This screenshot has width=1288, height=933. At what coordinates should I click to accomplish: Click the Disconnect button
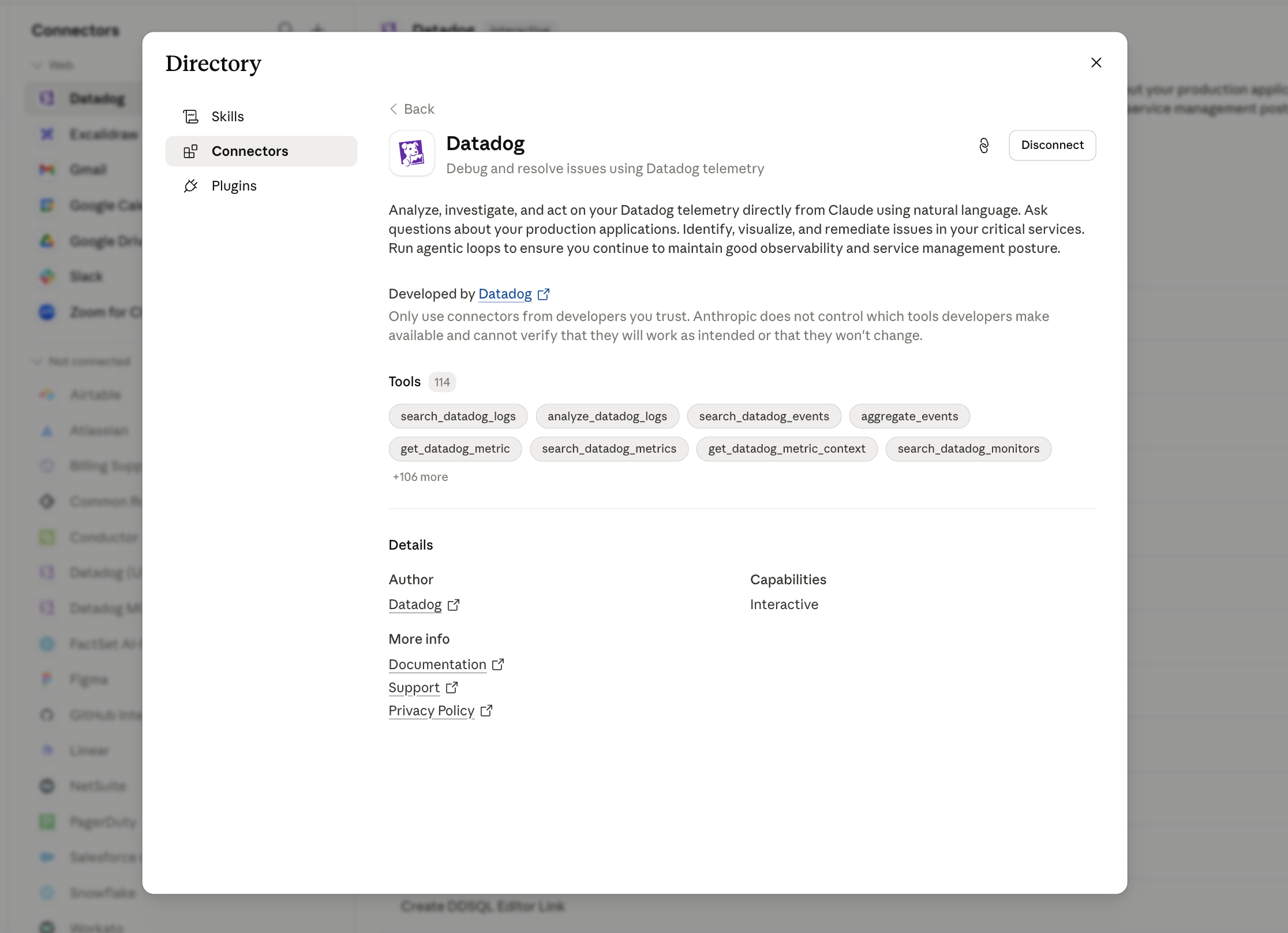coord(1052,145)
